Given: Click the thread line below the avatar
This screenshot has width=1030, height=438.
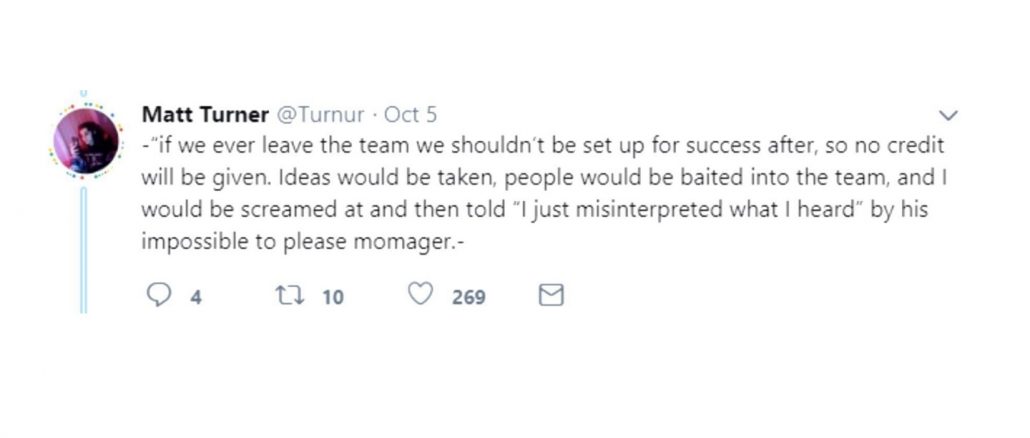Looking at the screenshot, I should coord(84,250).
